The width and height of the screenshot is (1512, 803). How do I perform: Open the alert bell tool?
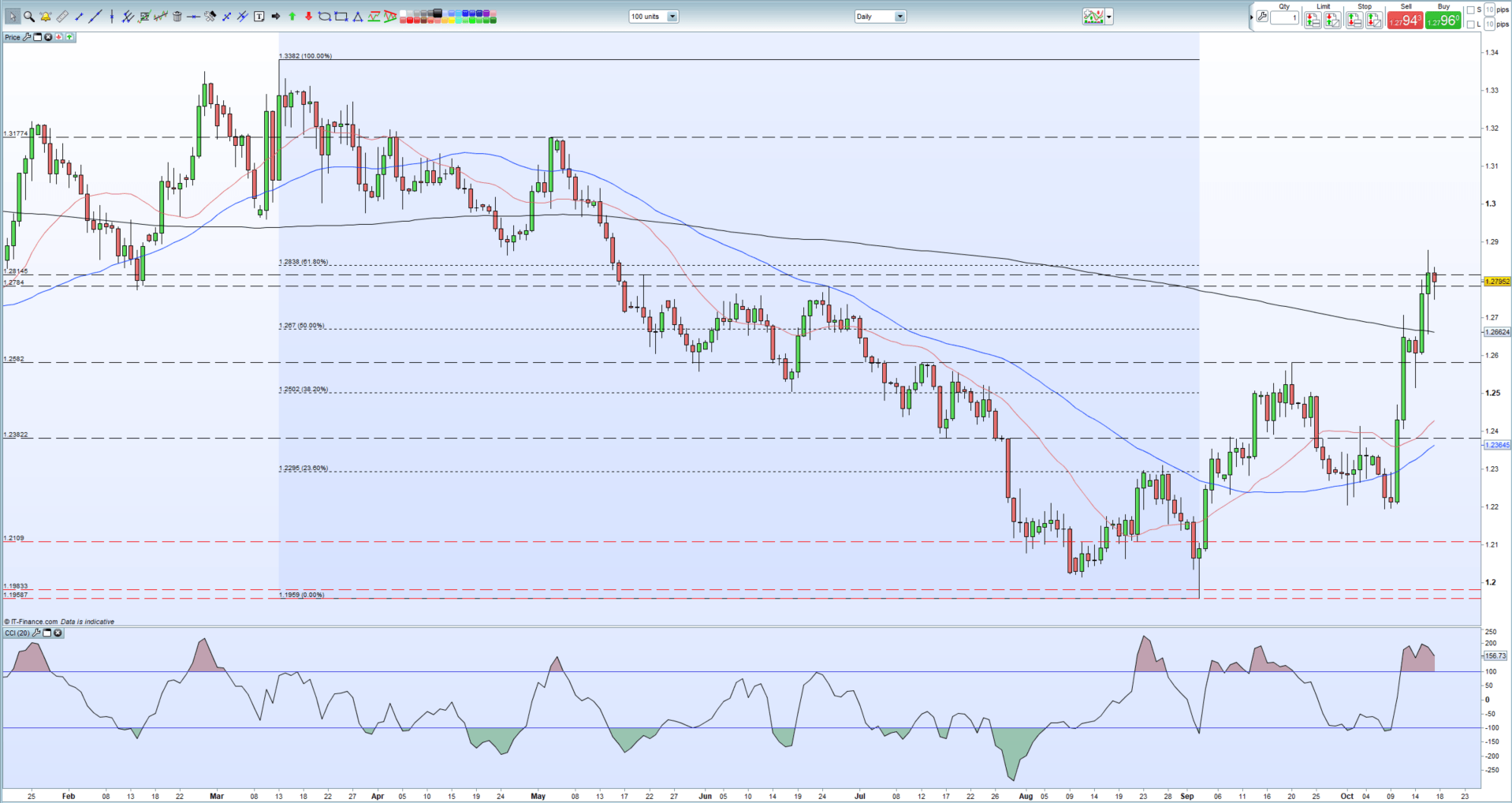[x=46, y=17]
